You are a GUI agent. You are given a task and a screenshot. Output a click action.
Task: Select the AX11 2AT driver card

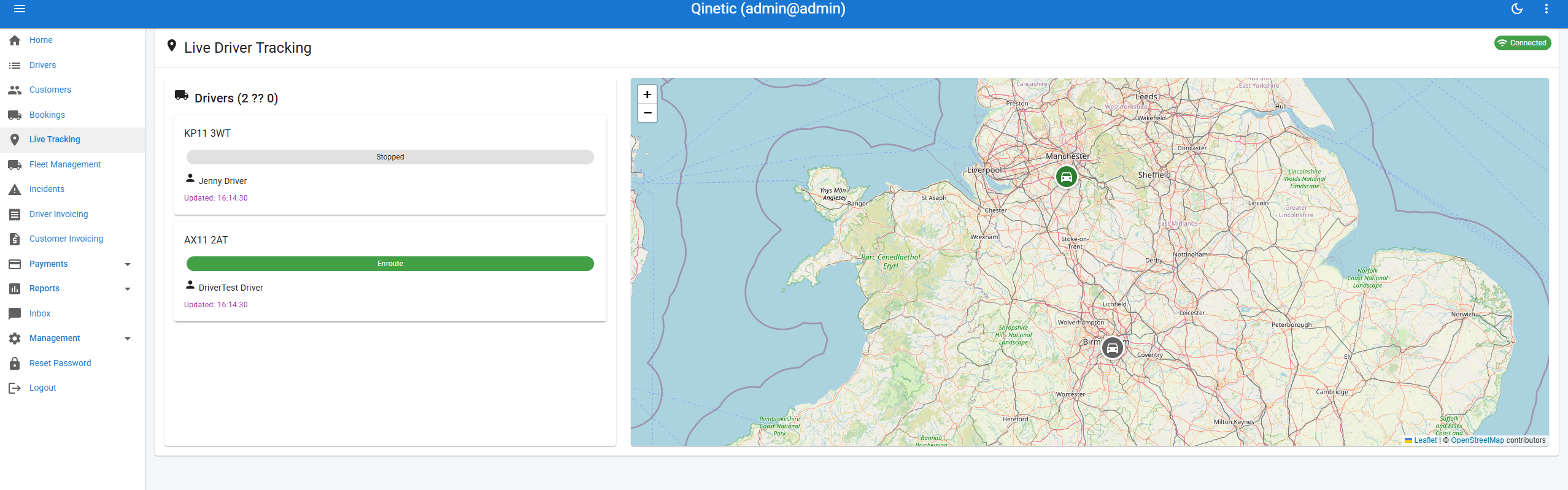pyautogui.click(x=390, y=272)
